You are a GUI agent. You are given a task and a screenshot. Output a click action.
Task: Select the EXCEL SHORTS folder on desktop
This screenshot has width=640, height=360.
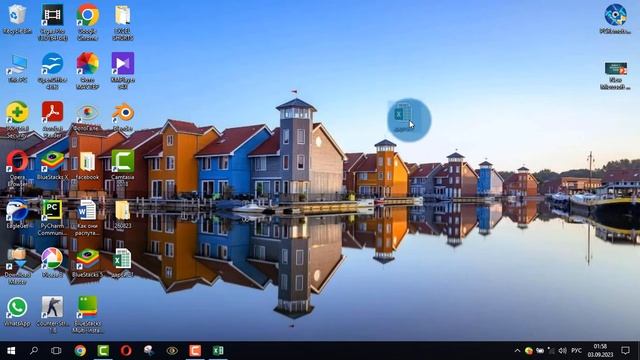click(x=122, y=21)
